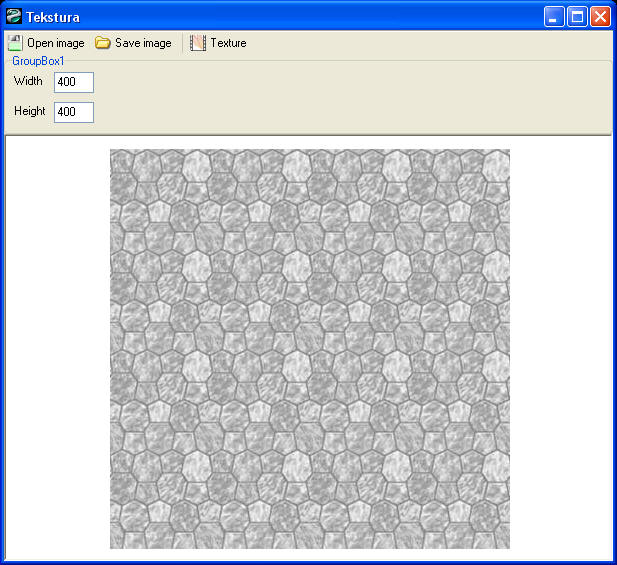Click the Width label
The image size is (617, 565).
[x=28, y=81]
